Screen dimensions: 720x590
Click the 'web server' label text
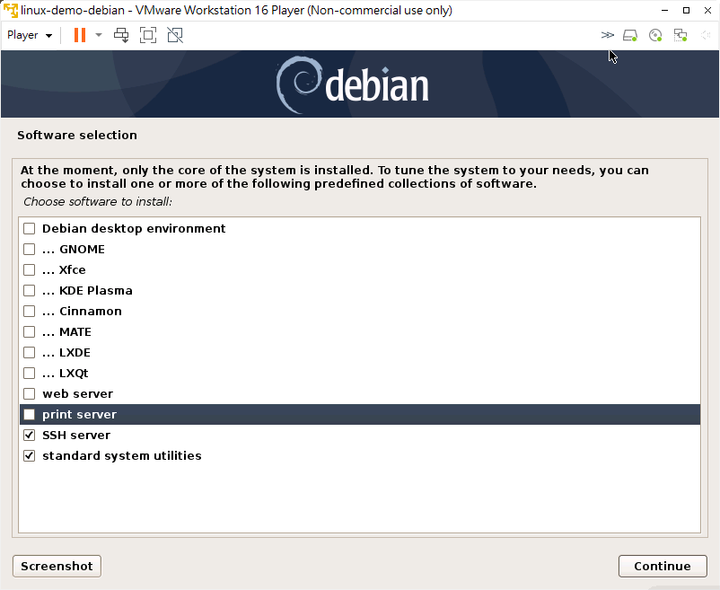(78, 393)
